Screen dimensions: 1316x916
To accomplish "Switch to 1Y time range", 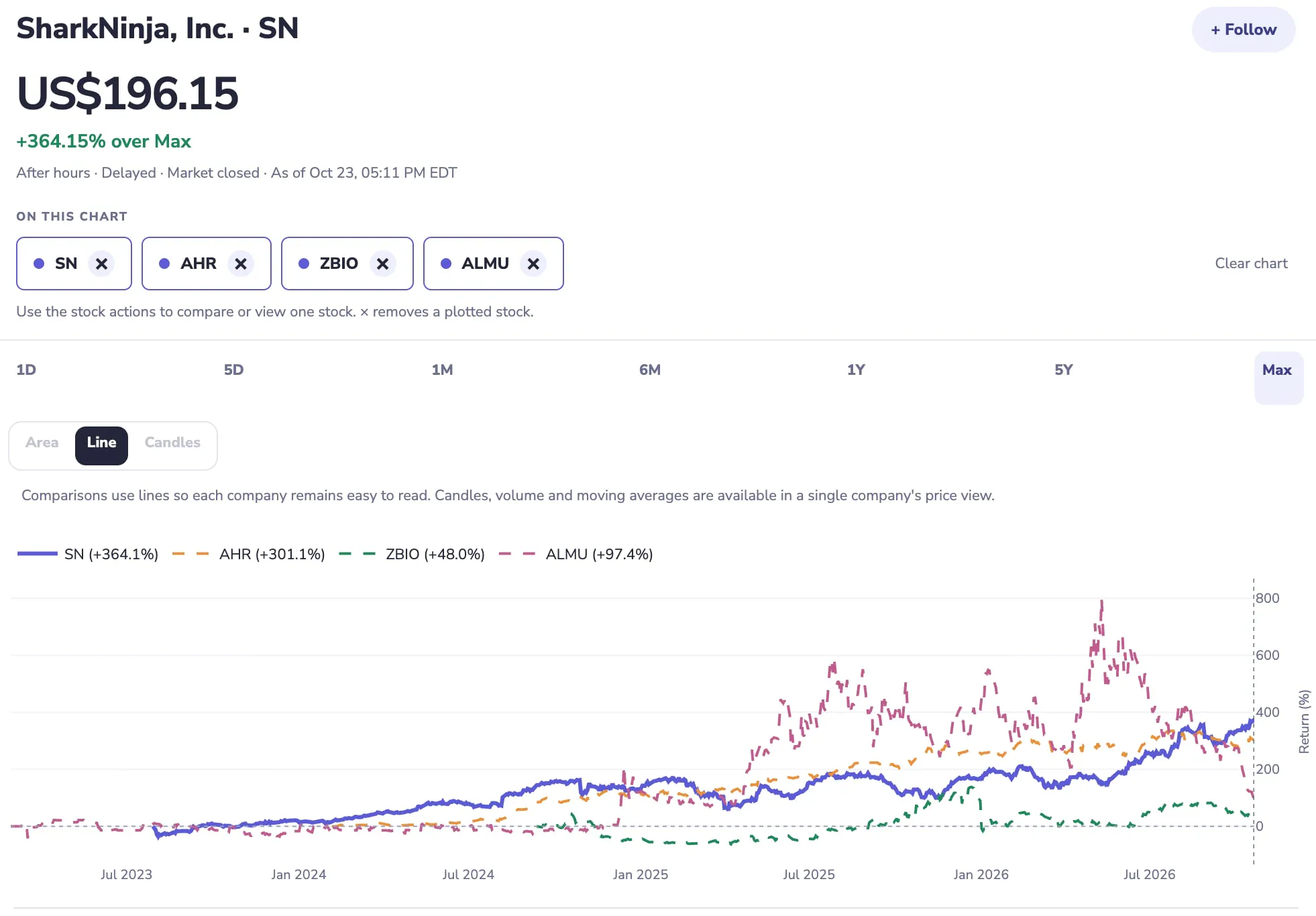I will (x=856, y=370).
